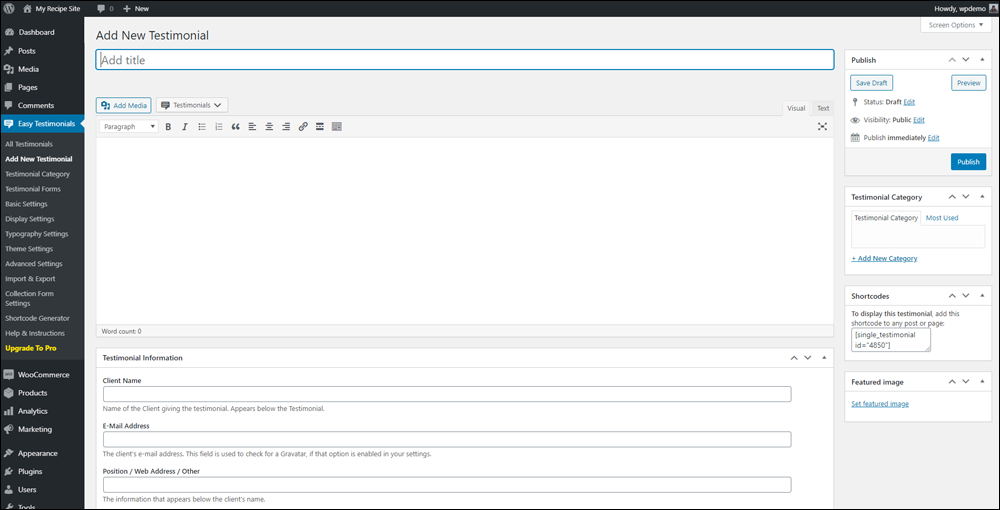The image size is (1000, 510).
Task: Switch to the Most Used category tab
Action: coord(942,218)
